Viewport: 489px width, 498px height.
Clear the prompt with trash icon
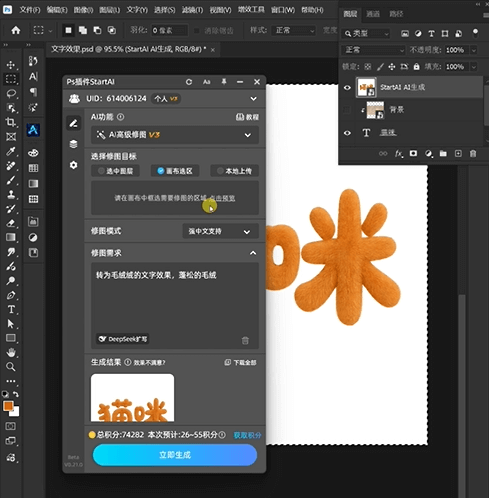pos(245,340)
